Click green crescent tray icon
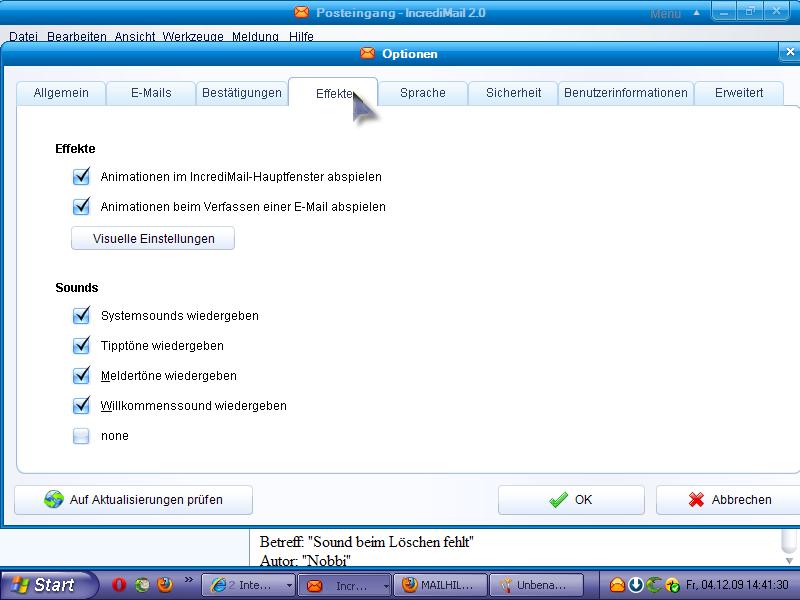This screenshot has width=800, height=600. (x=654, y=585)
